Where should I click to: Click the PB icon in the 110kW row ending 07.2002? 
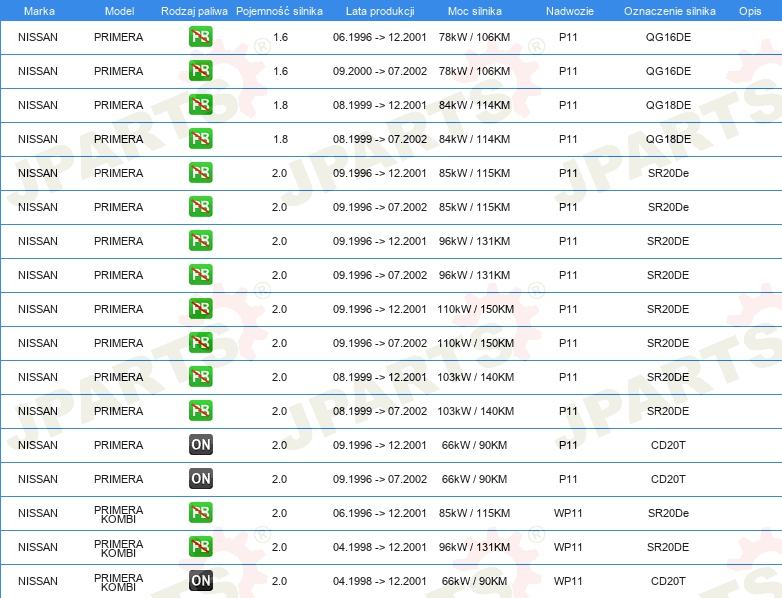point(200,343)
